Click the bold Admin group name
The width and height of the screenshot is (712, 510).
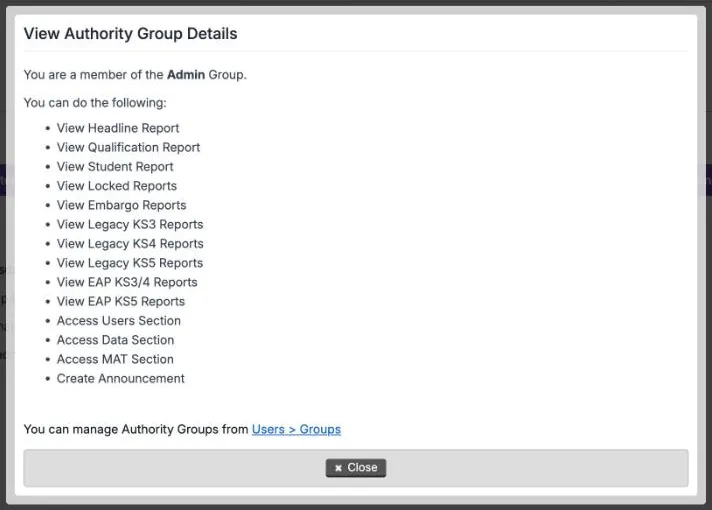click(x=186, y=74)
